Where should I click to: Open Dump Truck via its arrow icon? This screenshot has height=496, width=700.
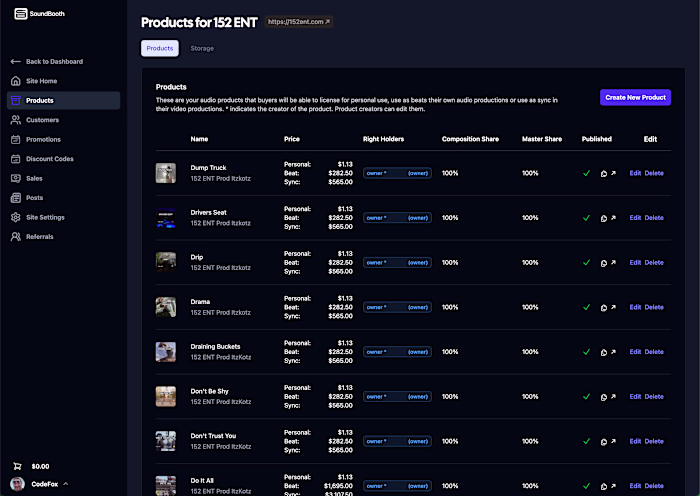point(613,173)
